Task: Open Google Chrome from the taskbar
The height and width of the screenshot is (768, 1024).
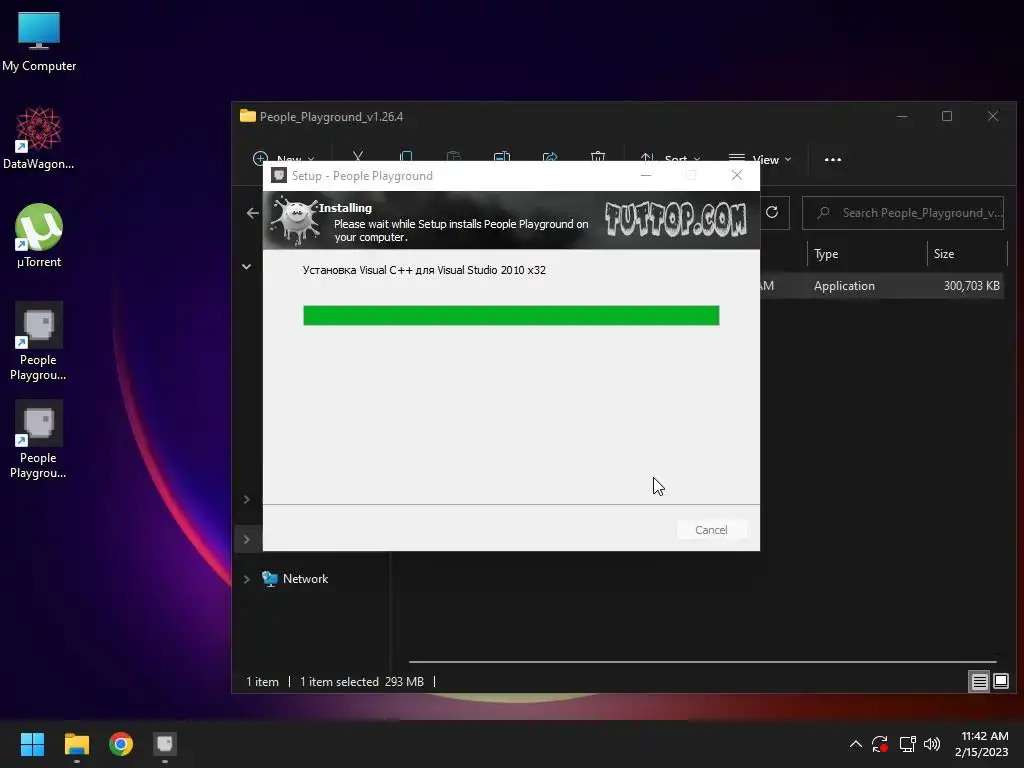Action: [121, 744]
